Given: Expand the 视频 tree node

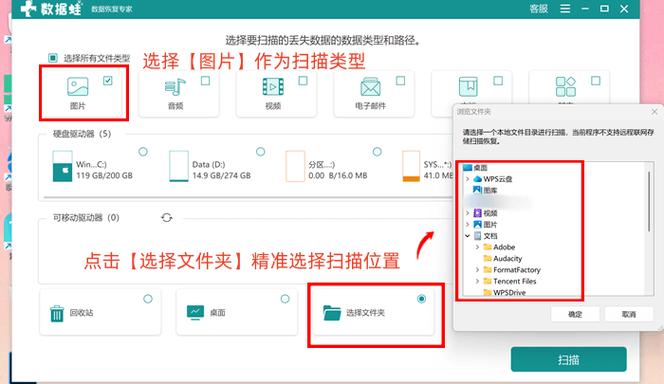Looking at the screenshot, I should 468,213.
